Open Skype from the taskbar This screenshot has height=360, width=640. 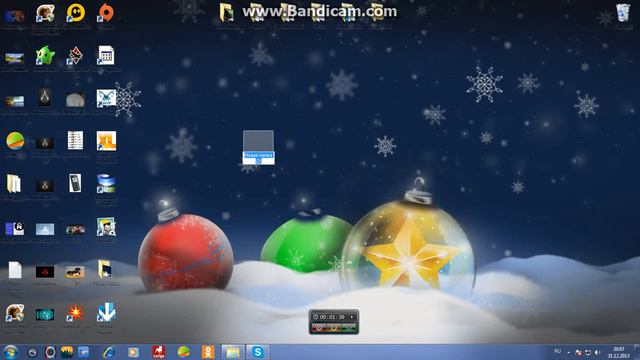click(258, 352)
